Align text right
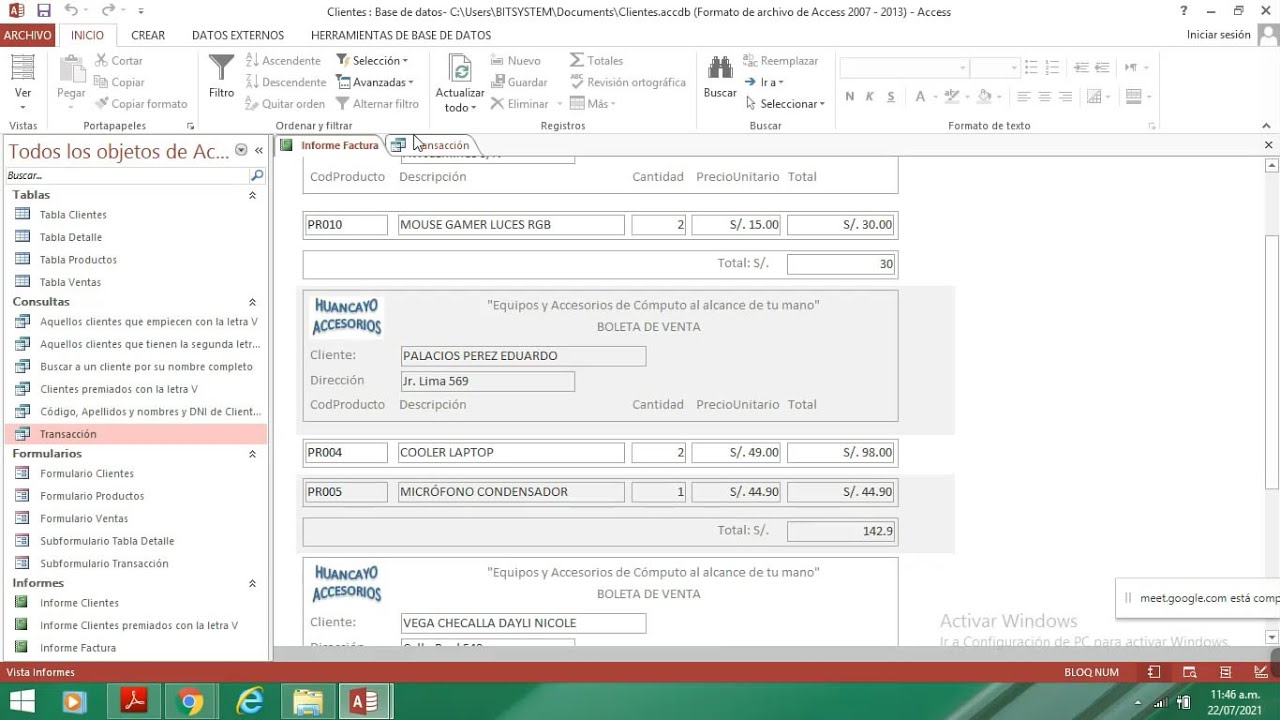The height and width of the screenshot is (720, 1280). (1066, 97)
